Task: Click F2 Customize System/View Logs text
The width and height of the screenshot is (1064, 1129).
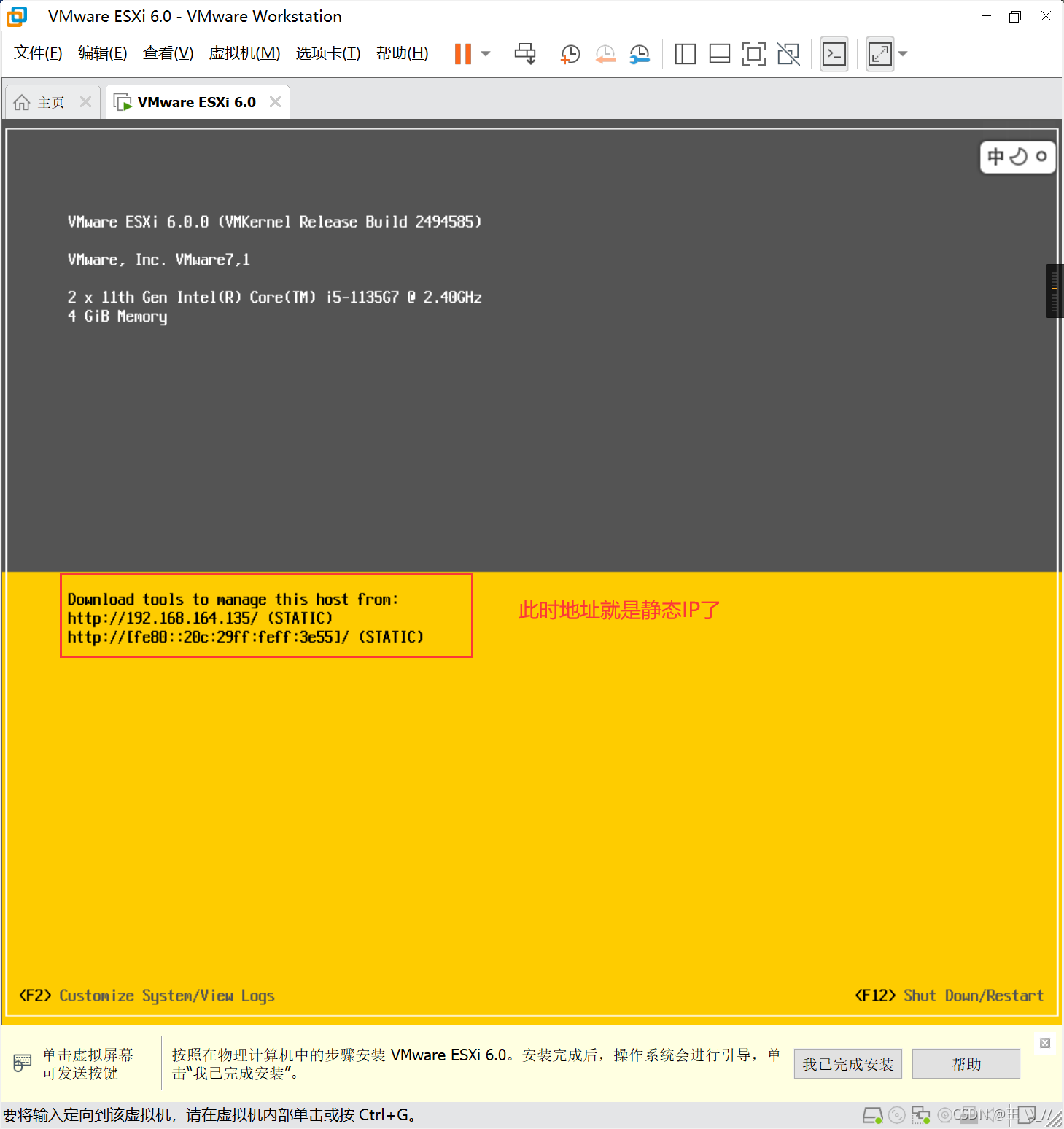Action: [x=147, y=996]
